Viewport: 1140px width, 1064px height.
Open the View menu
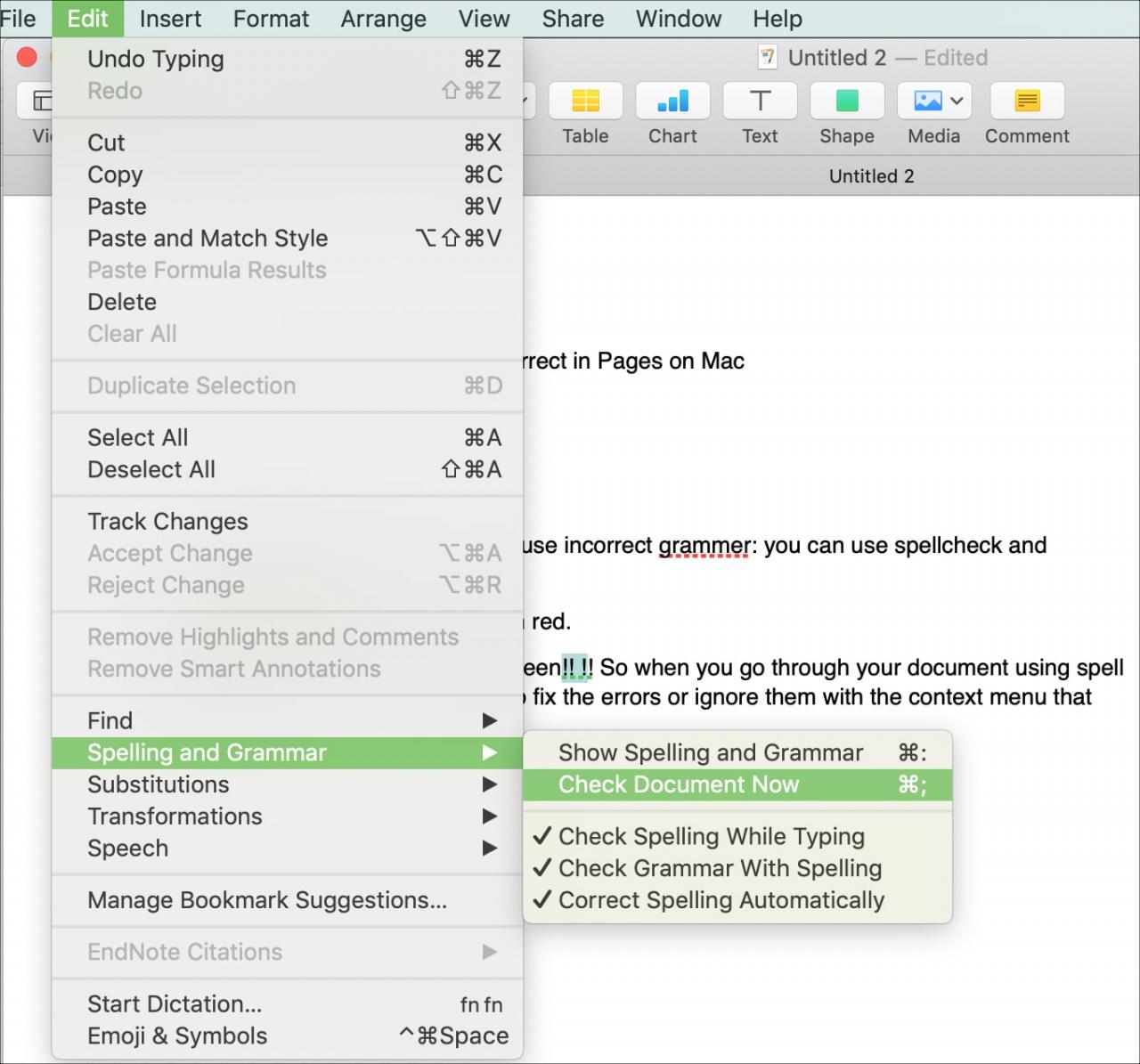point(484,19)
